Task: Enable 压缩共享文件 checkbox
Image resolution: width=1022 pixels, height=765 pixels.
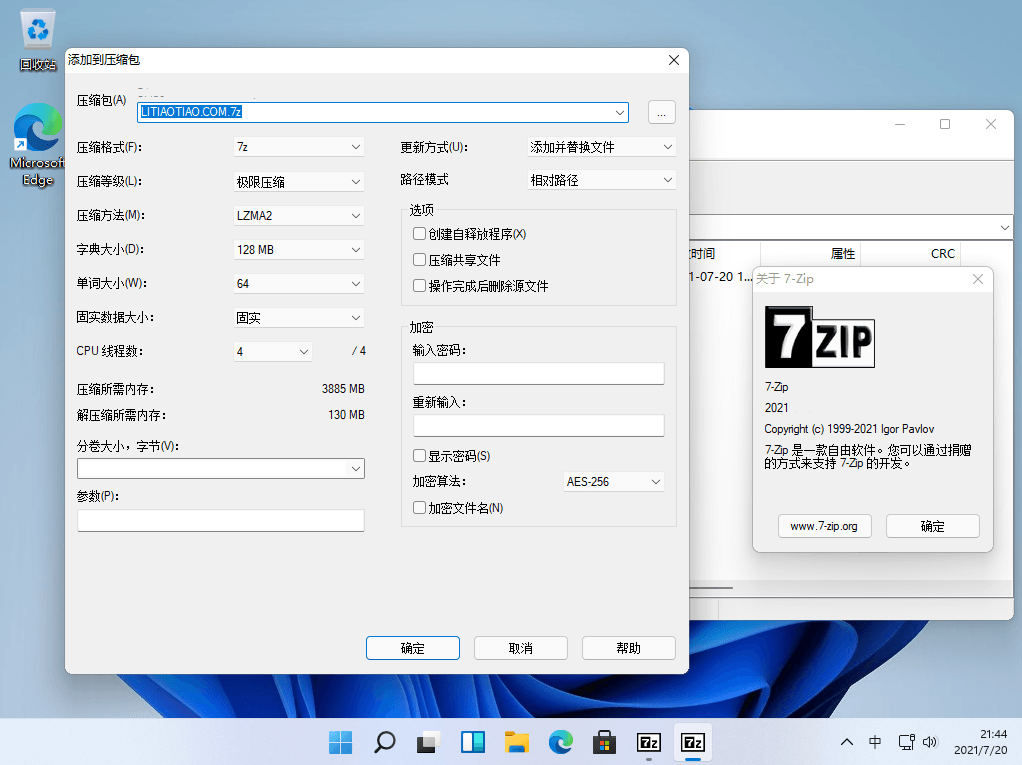Action: pyautogui.click(x=420, y=259)
